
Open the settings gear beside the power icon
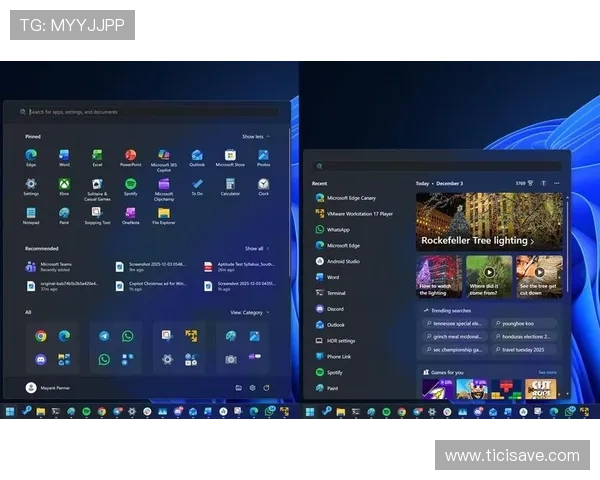pyautogui.click(x=253, y=388)
